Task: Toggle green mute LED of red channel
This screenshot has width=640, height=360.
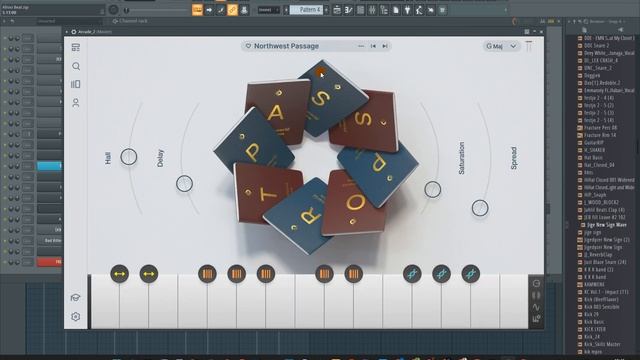Action: pyautogui.click(x=5, y=262)
